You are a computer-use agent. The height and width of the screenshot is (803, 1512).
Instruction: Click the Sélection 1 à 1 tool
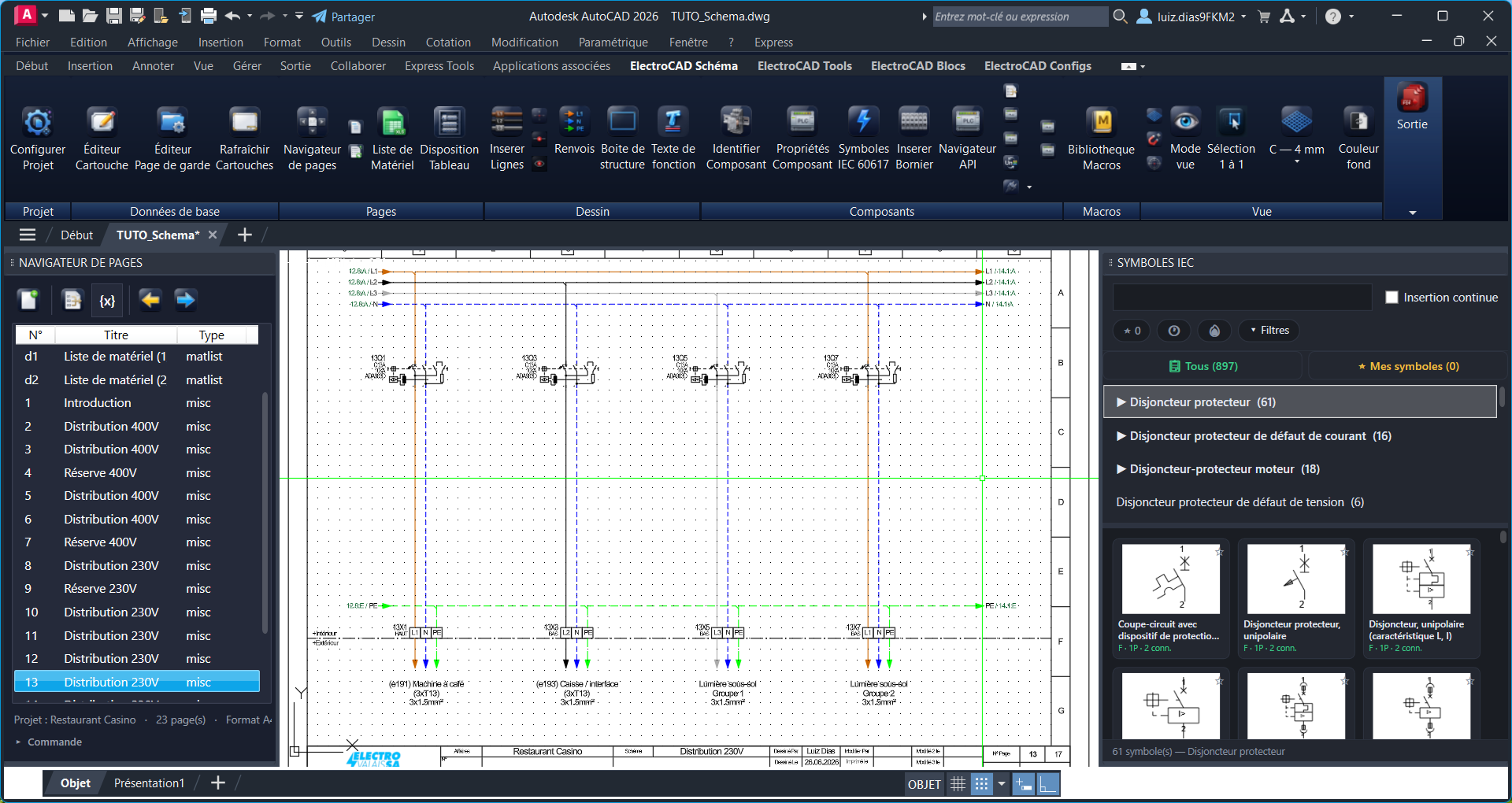tap(1231, 139)
